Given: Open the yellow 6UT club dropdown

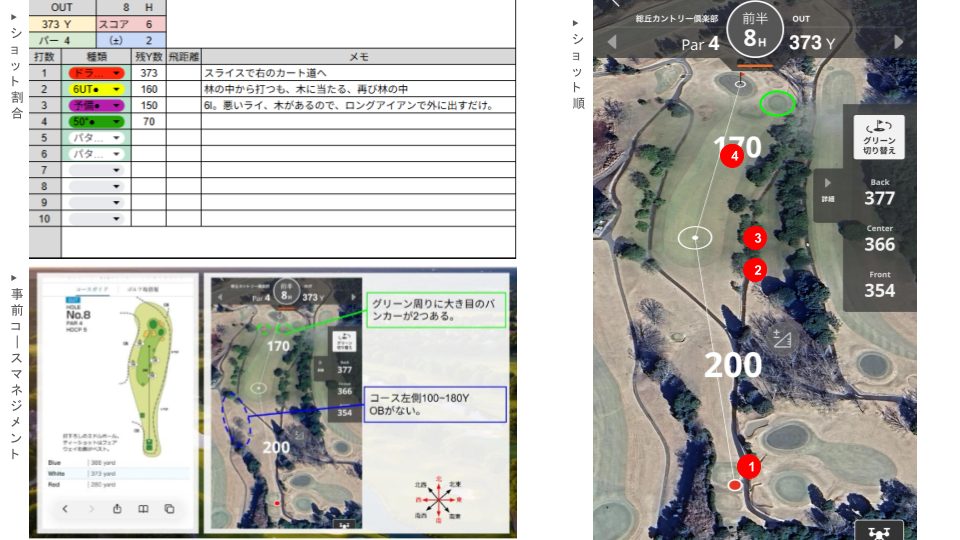Looking at the screenshot, I should click(95, 90).
